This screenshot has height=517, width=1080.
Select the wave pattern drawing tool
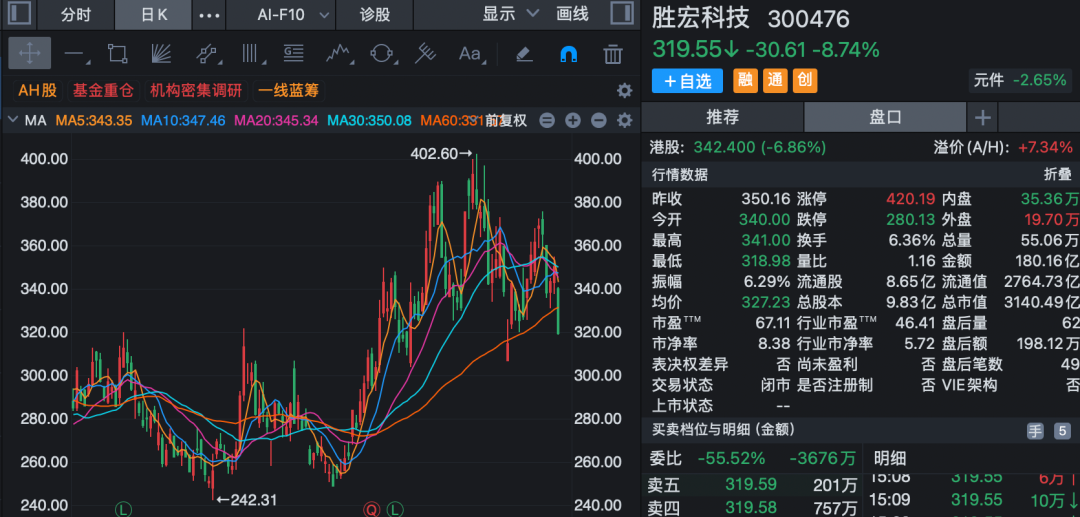click(x=338, y=53)
